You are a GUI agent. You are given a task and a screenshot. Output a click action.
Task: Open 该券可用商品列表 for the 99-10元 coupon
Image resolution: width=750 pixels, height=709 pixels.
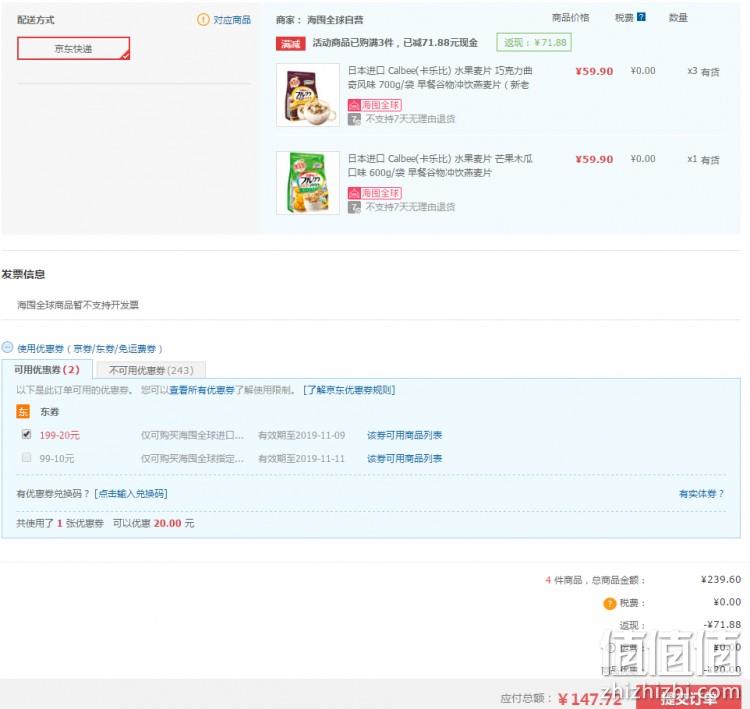click(x=404, y=458)
